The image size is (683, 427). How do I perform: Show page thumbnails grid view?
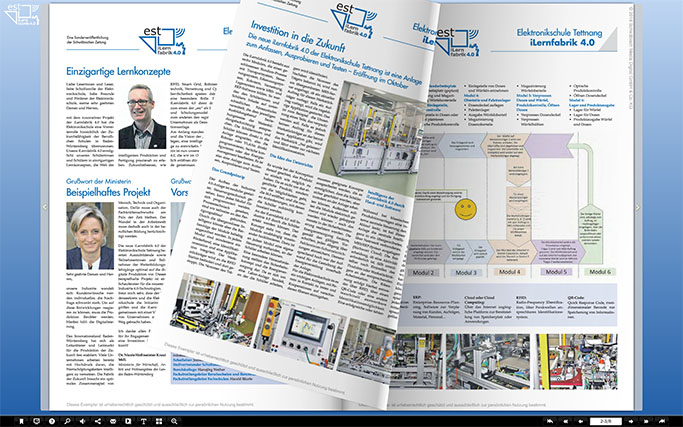159,421
